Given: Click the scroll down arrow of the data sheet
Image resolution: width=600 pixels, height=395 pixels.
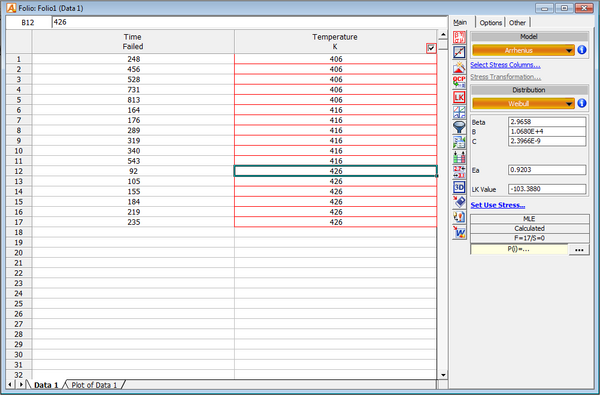Looking at the screenshot, I should 443,375.
